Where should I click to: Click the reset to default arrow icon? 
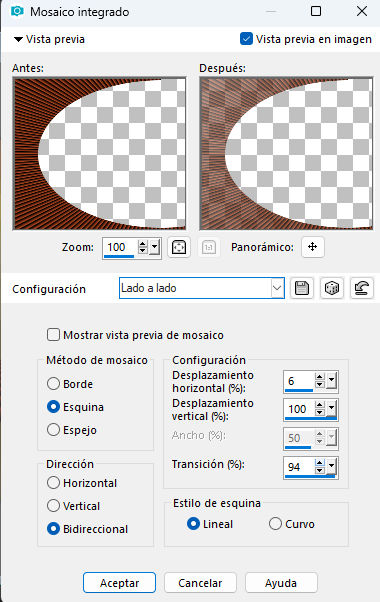[x=362, y=288]
